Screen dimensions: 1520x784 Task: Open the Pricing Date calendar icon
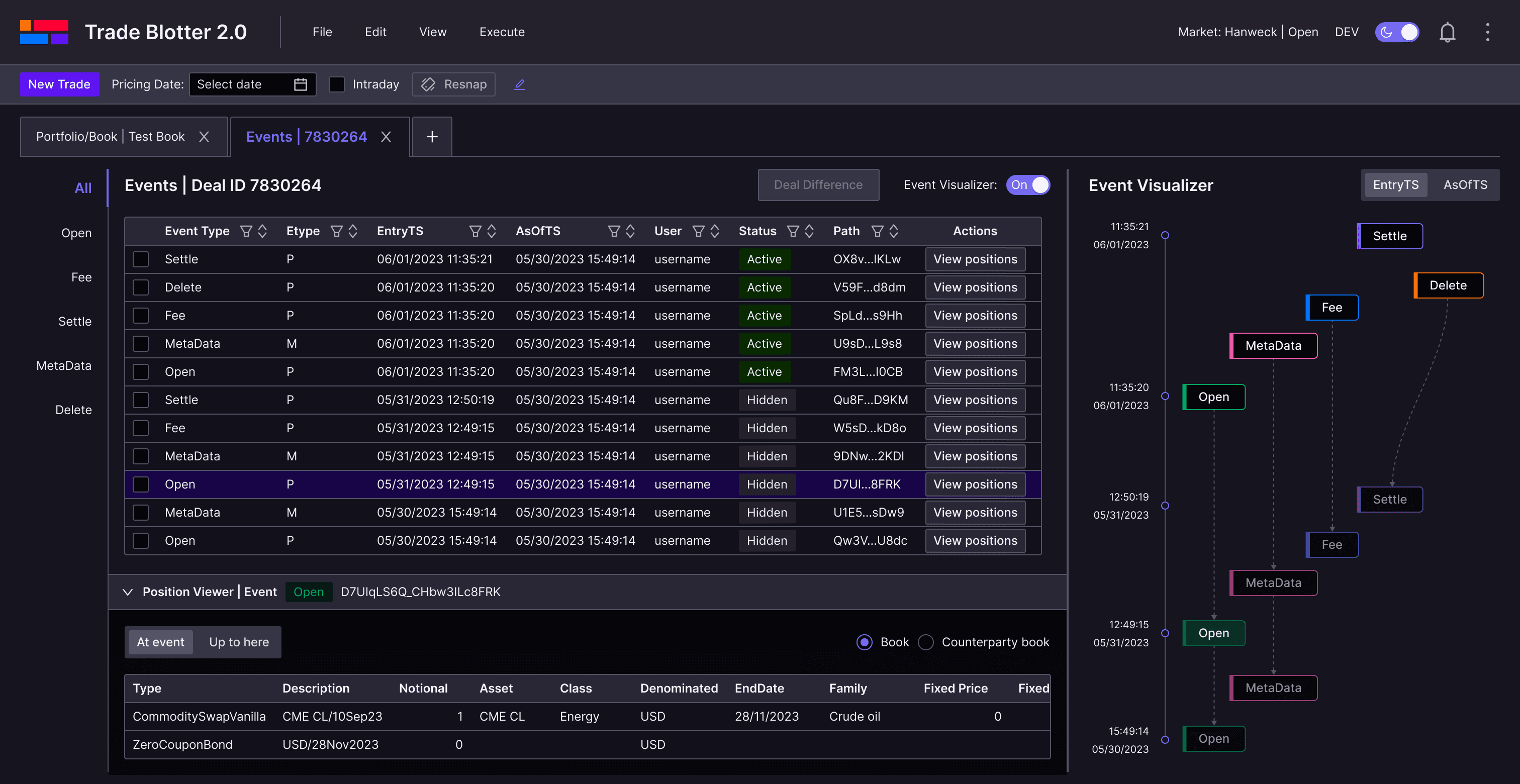(x=301, y=84)
